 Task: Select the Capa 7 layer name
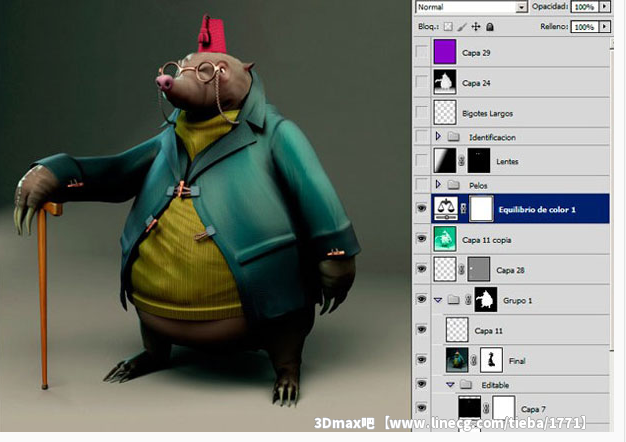point(533,409)
